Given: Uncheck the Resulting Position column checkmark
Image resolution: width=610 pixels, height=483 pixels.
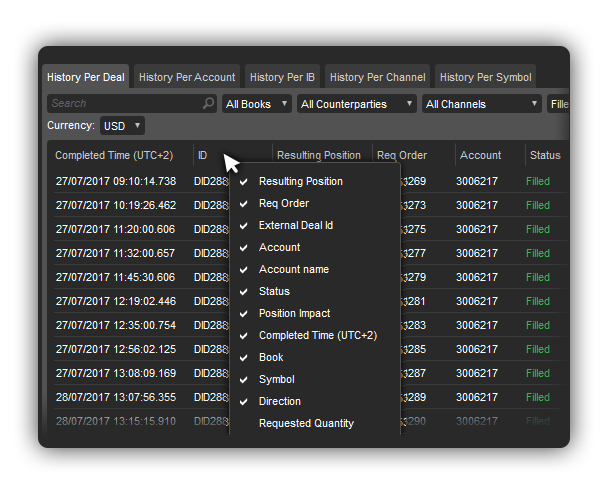Looking at the screenshot, I should [244, 182].
